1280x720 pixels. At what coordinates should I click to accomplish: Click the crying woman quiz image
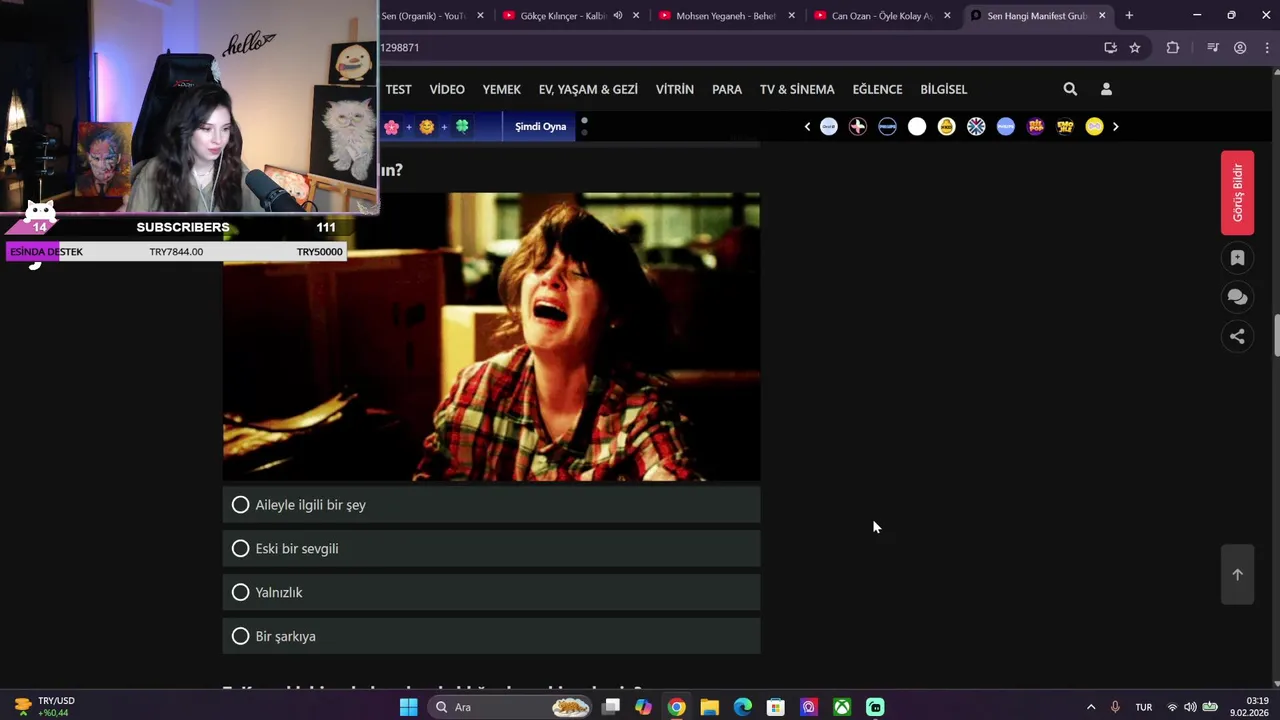(491, 337)
